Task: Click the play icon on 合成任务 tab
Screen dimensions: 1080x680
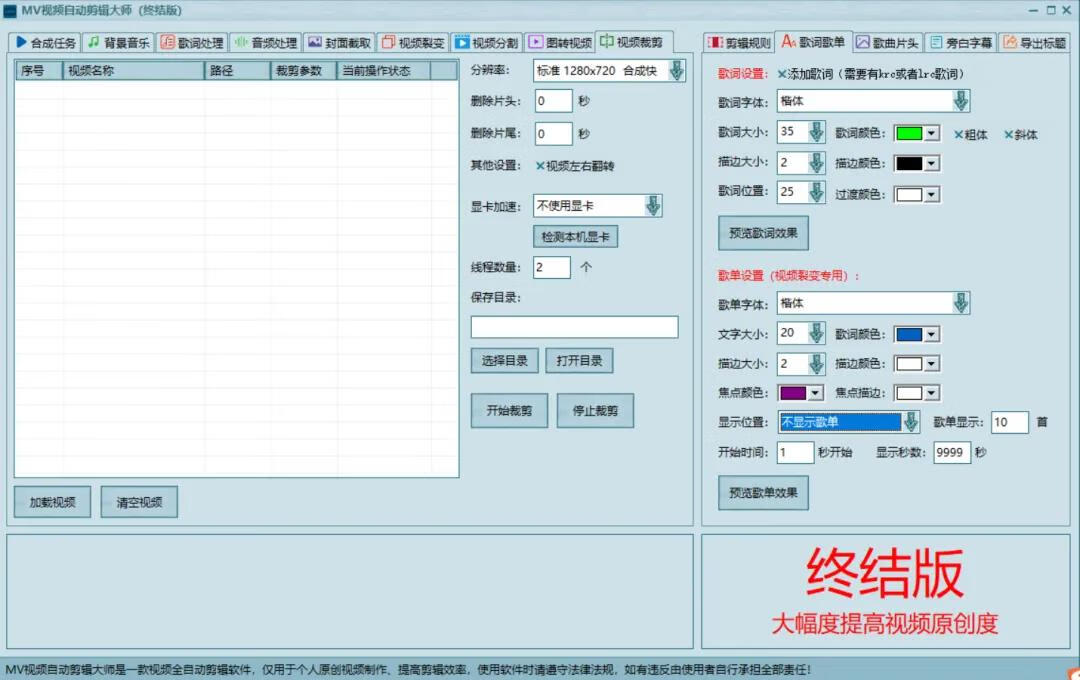Action: point(20,42)
